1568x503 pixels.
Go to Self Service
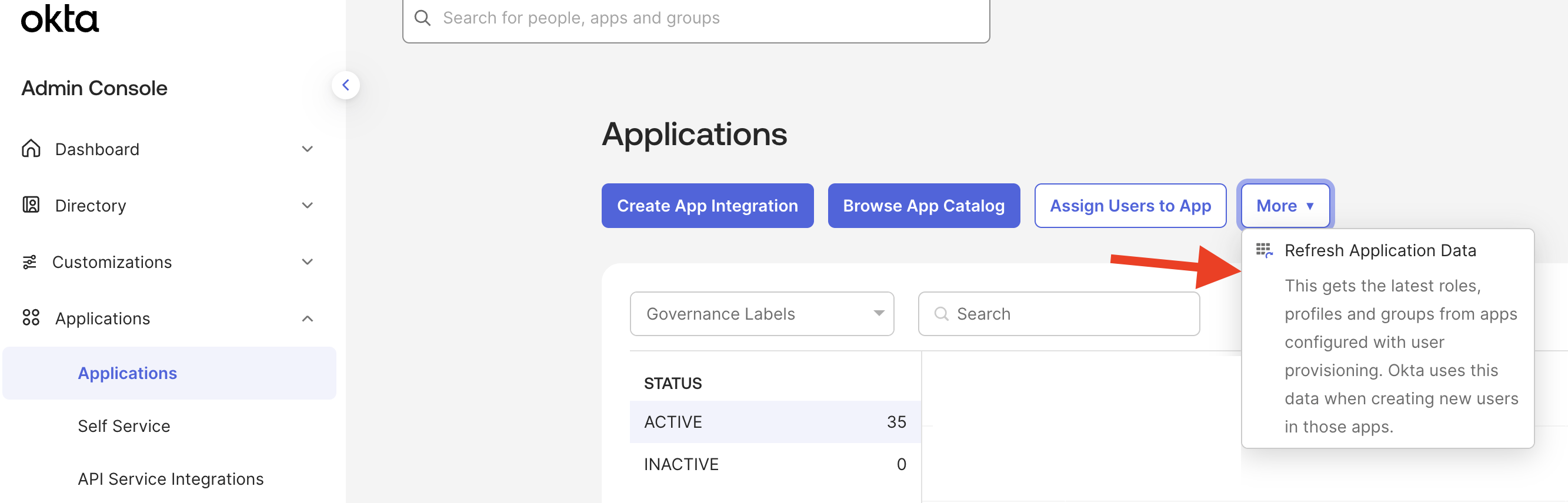pyautogui.click(x=124, y=427)
